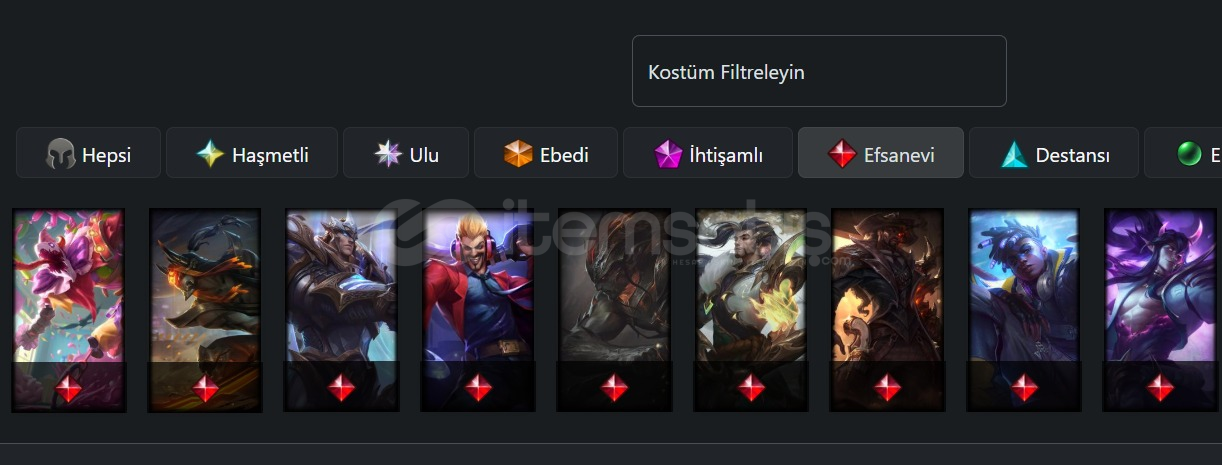Click the red gem under the first skin
This screenshot has width=1222, height=465.
pyautogui.click(x=68, y=387)
